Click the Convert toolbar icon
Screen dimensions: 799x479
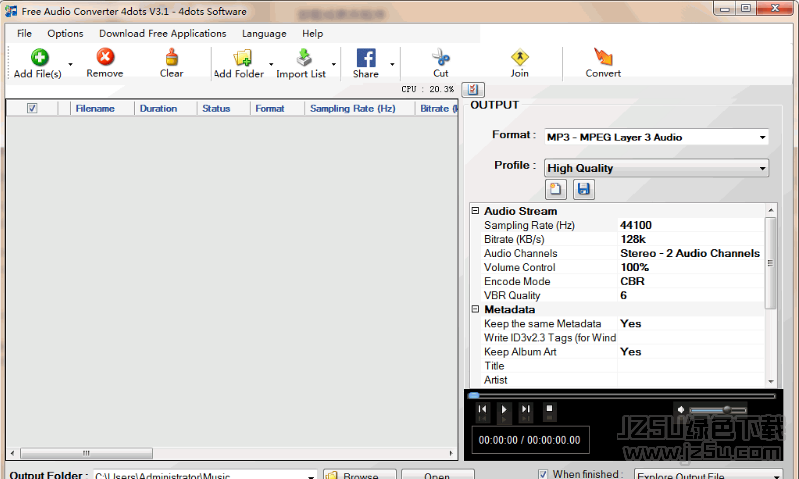(603, 57)
